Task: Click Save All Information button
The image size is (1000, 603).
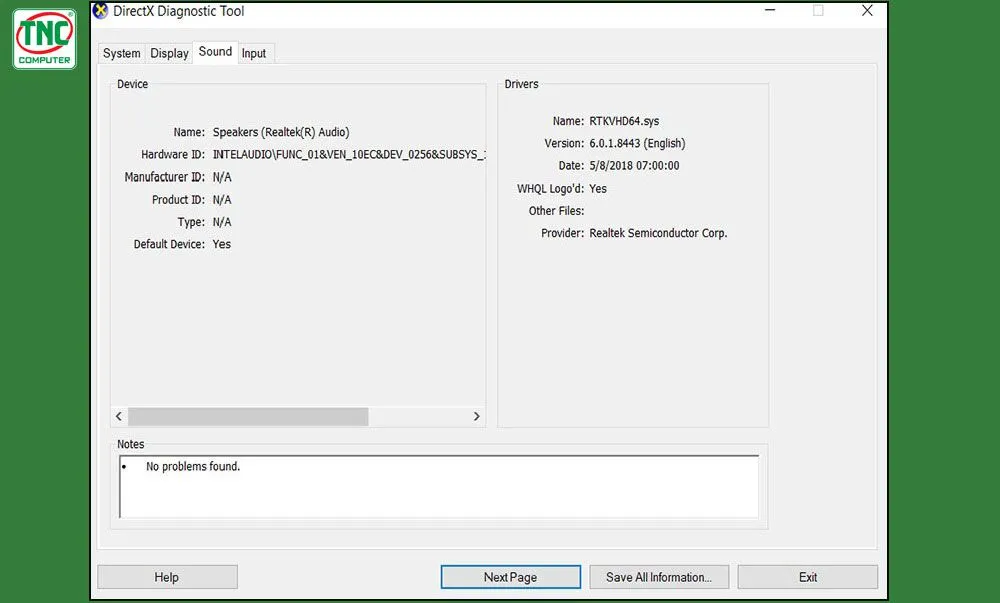Action: point(658,577)
